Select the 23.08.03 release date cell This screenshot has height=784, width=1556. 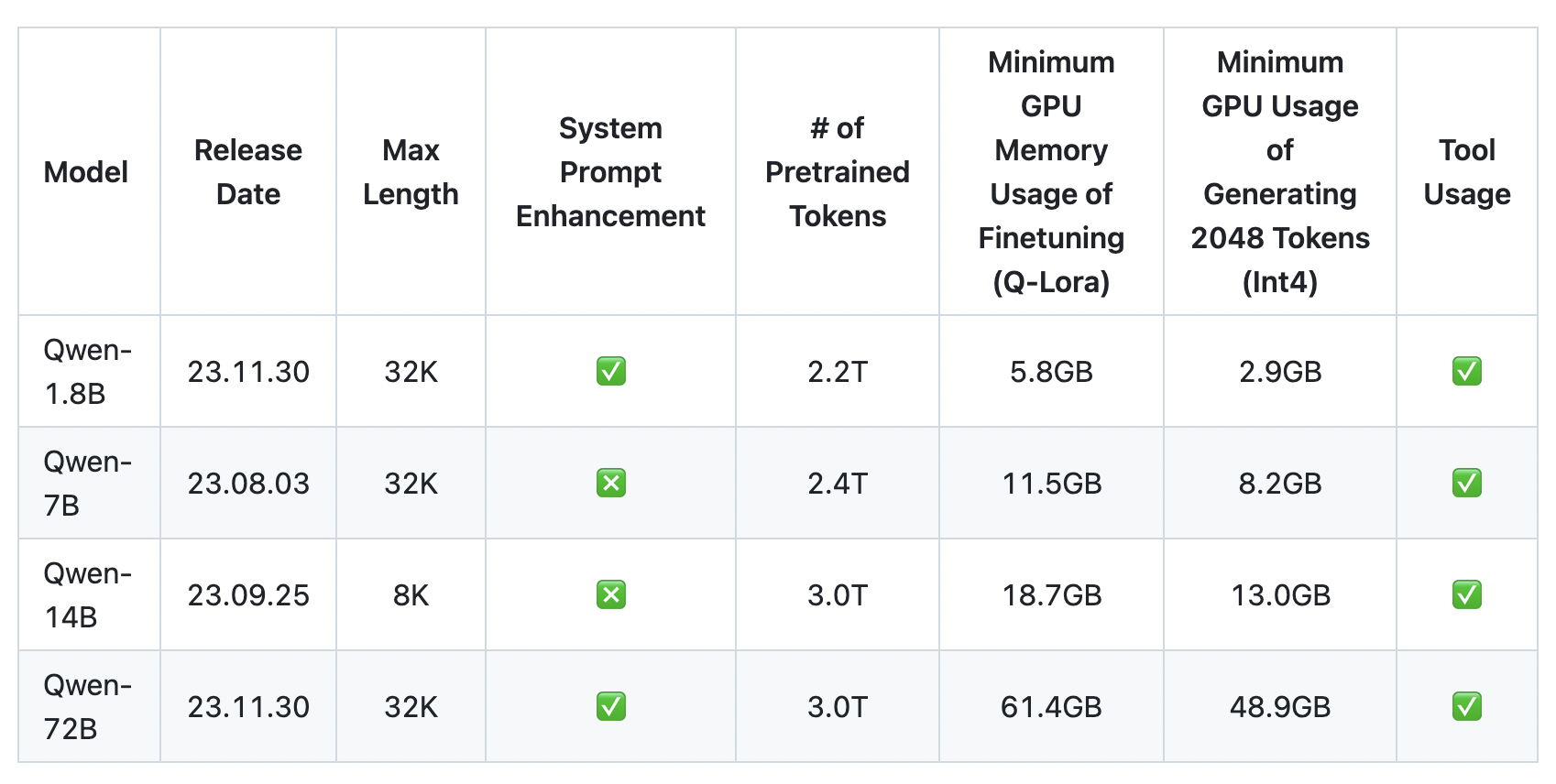[248, 484]
